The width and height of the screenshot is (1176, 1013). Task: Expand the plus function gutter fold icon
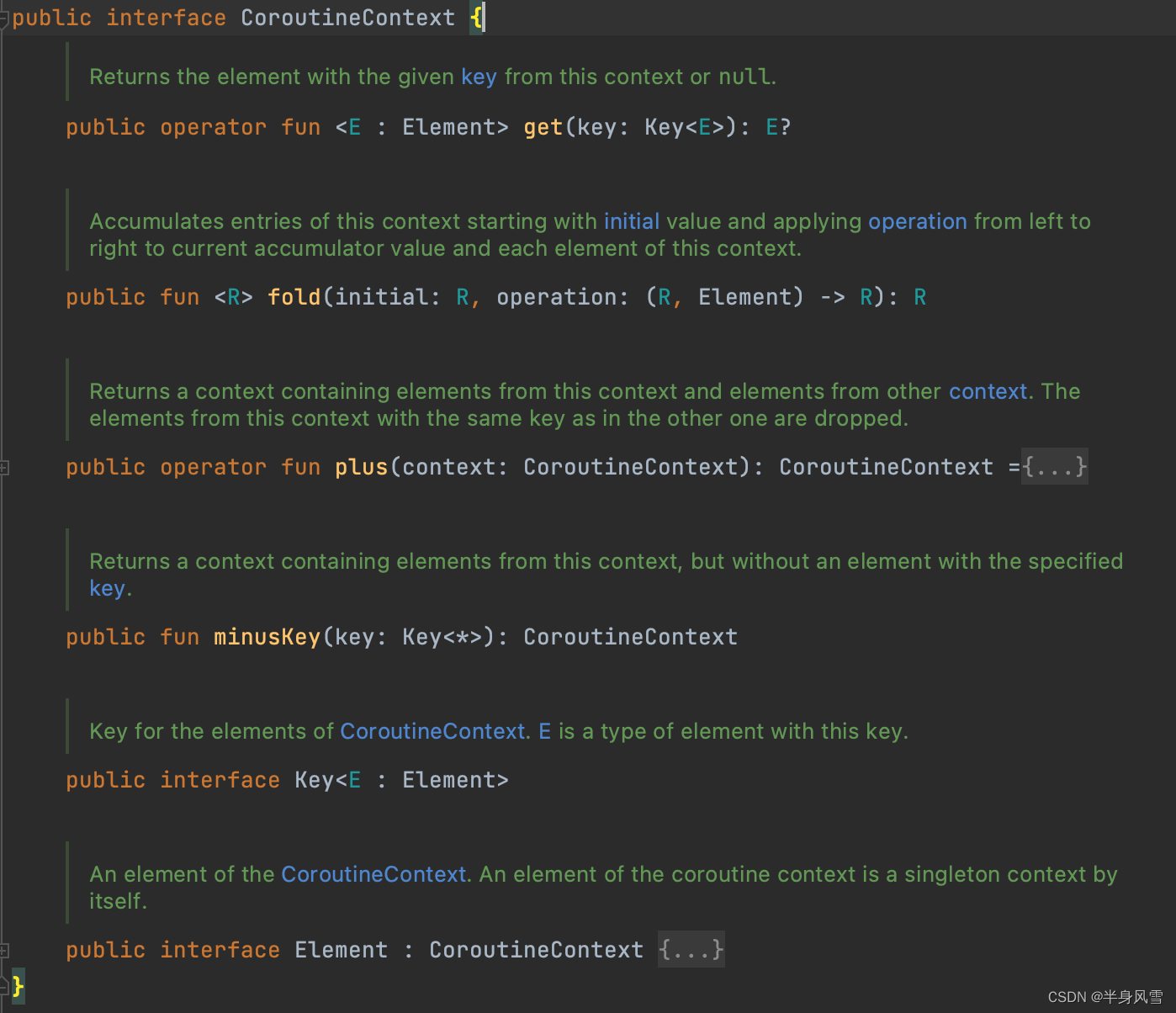[4, 467]
